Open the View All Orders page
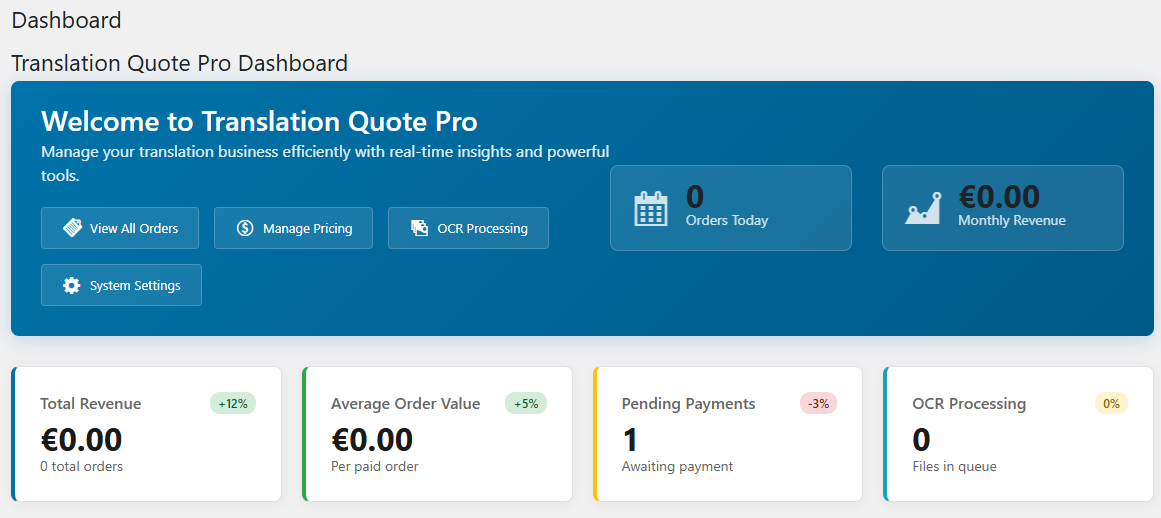The image size is (1161, 518). pyautogui.click(x=133, y=228)
